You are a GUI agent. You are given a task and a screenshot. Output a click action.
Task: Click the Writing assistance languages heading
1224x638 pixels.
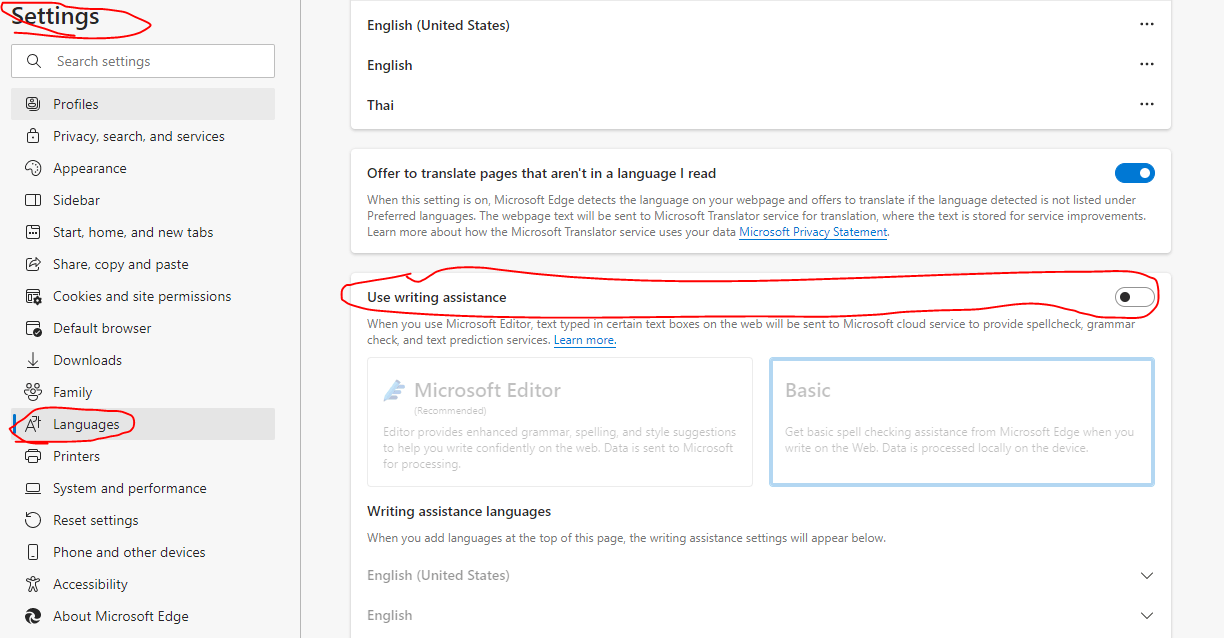pyautogui.click(x=459, y=511)
